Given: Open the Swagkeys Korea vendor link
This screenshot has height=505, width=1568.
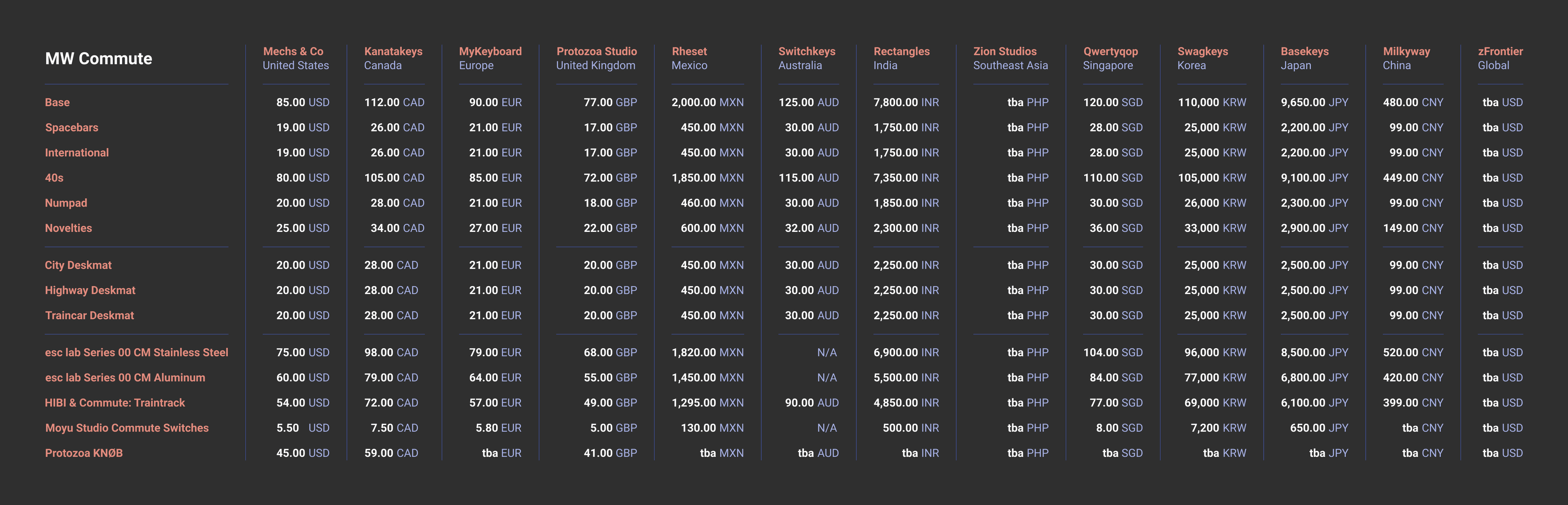Looking at the screenshot, I should pos(1202,52).
